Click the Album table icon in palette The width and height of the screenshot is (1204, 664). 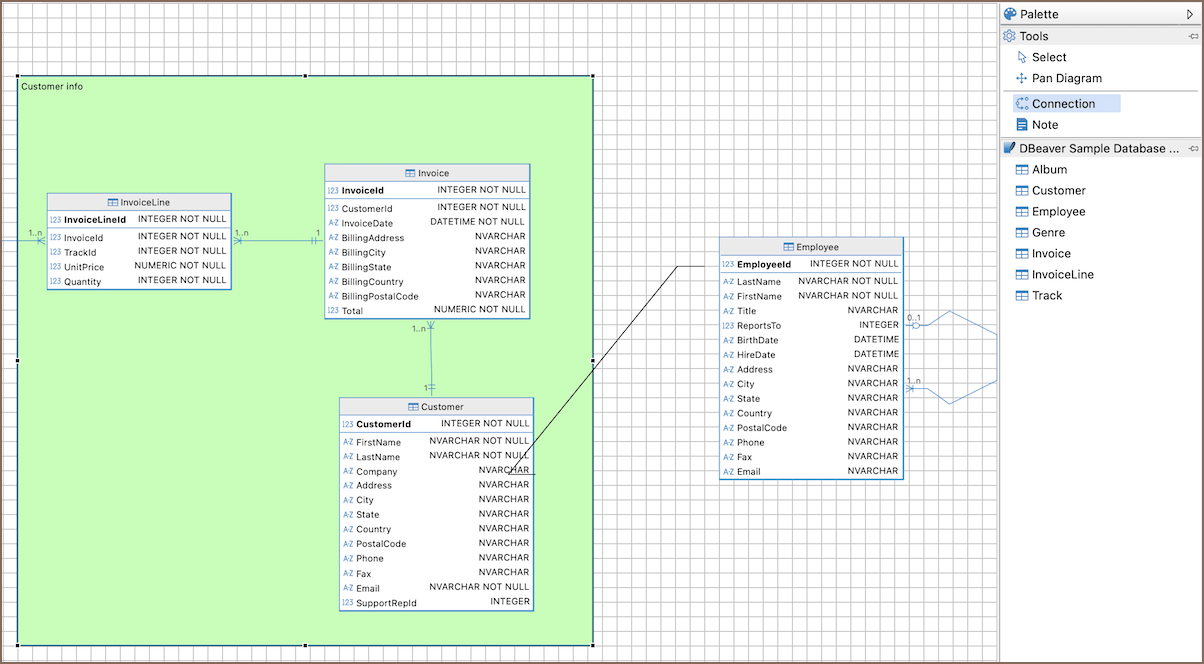[x=1022, y=170]
